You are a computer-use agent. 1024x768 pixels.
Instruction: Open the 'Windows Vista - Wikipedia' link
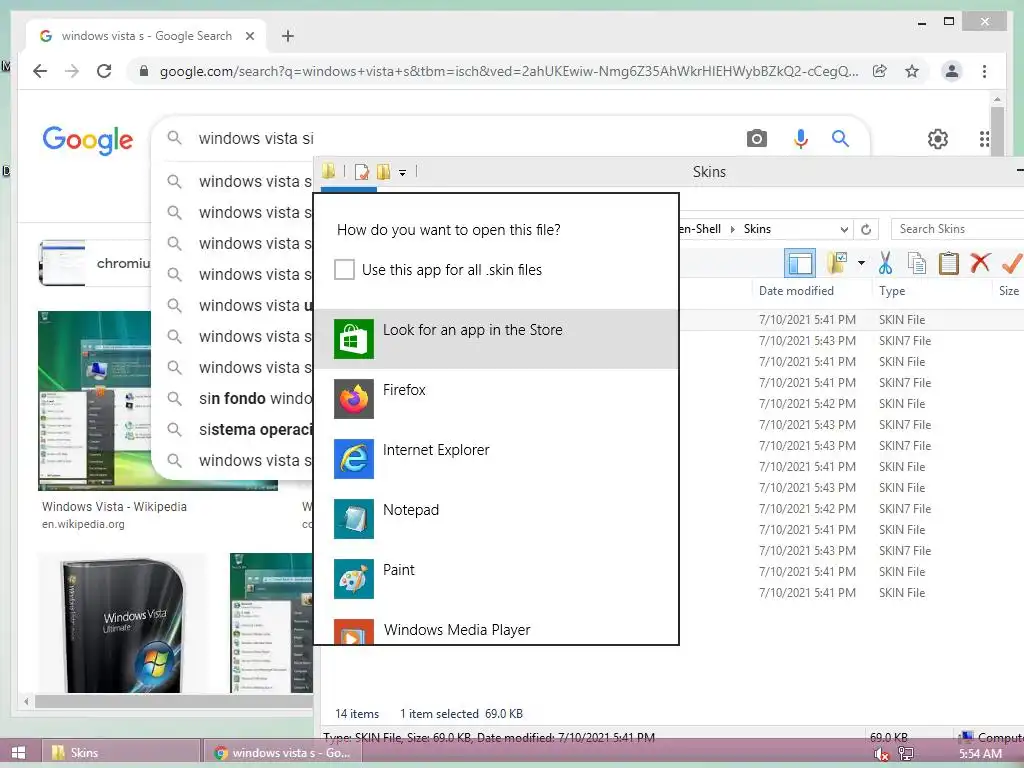point(114,506)
